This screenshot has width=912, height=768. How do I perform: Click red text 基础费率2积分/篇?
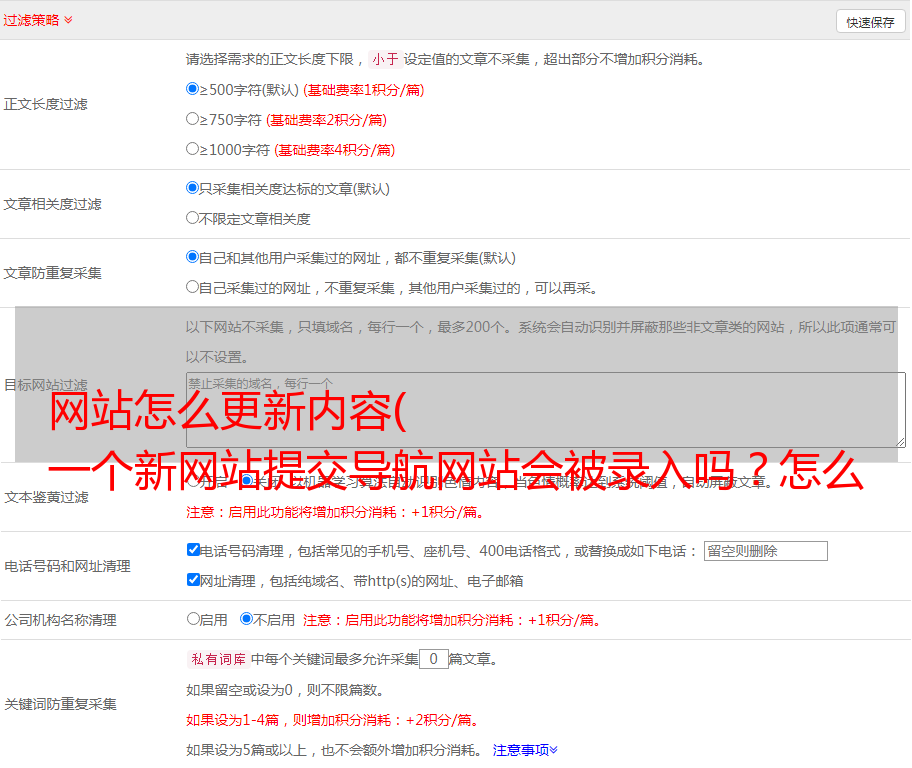coord(327,120)
